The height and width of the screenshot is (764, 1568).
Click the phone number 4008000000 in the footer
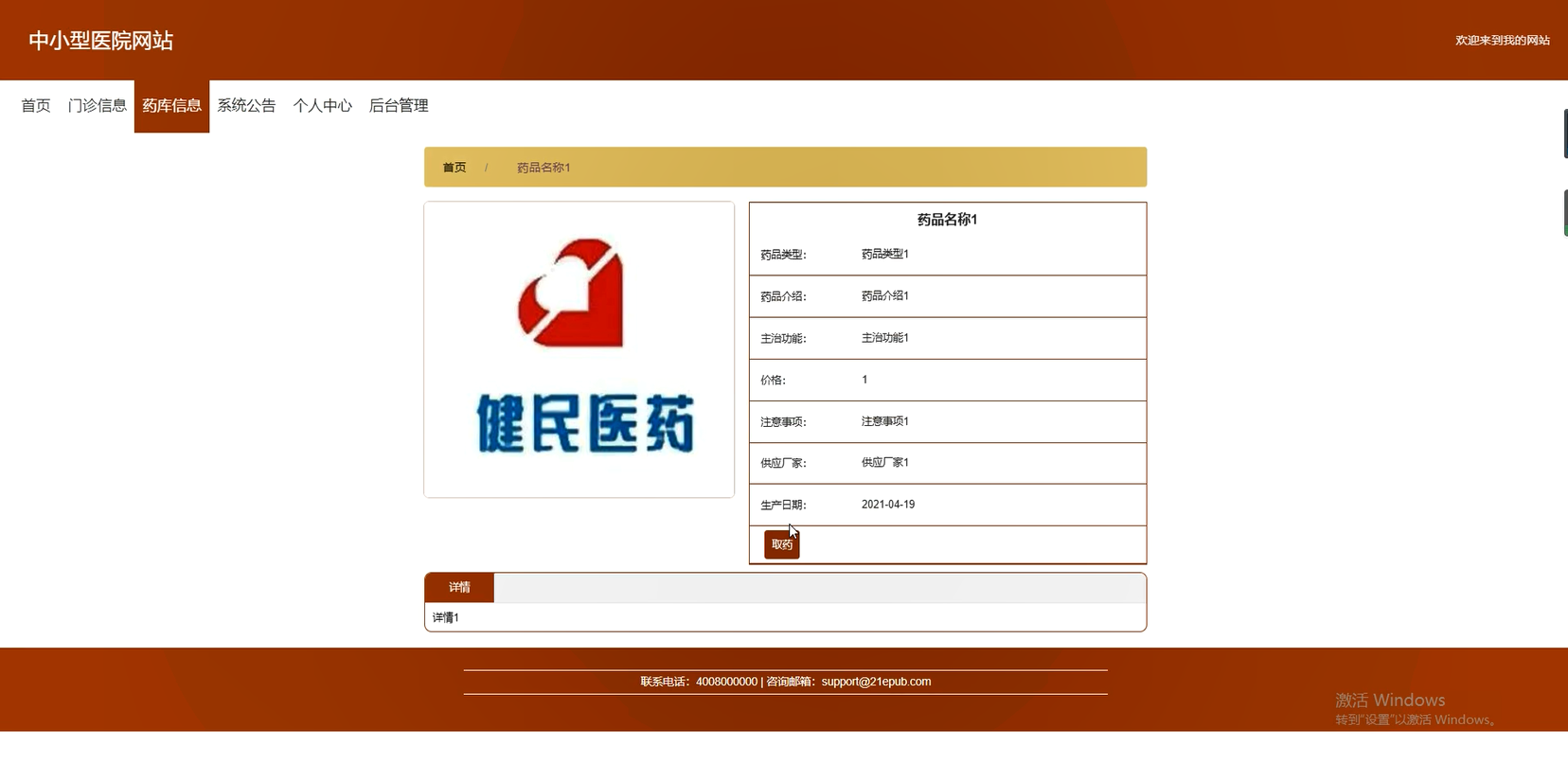click(726, 682)
